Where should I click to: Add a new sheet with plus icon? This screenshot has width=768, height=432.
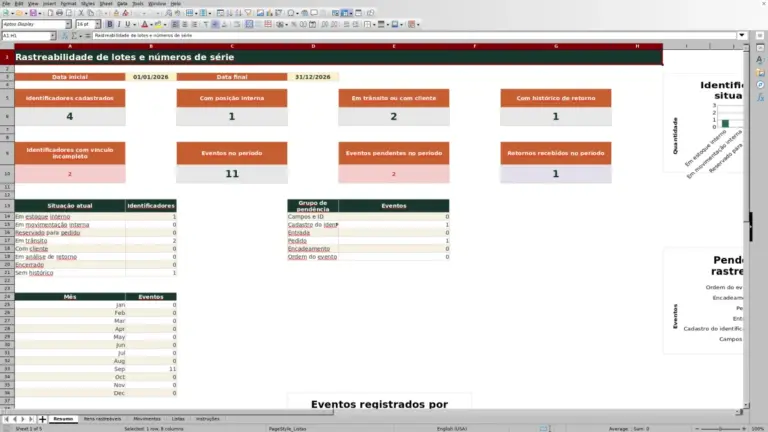pyautogui.click(x=42, y=419)
